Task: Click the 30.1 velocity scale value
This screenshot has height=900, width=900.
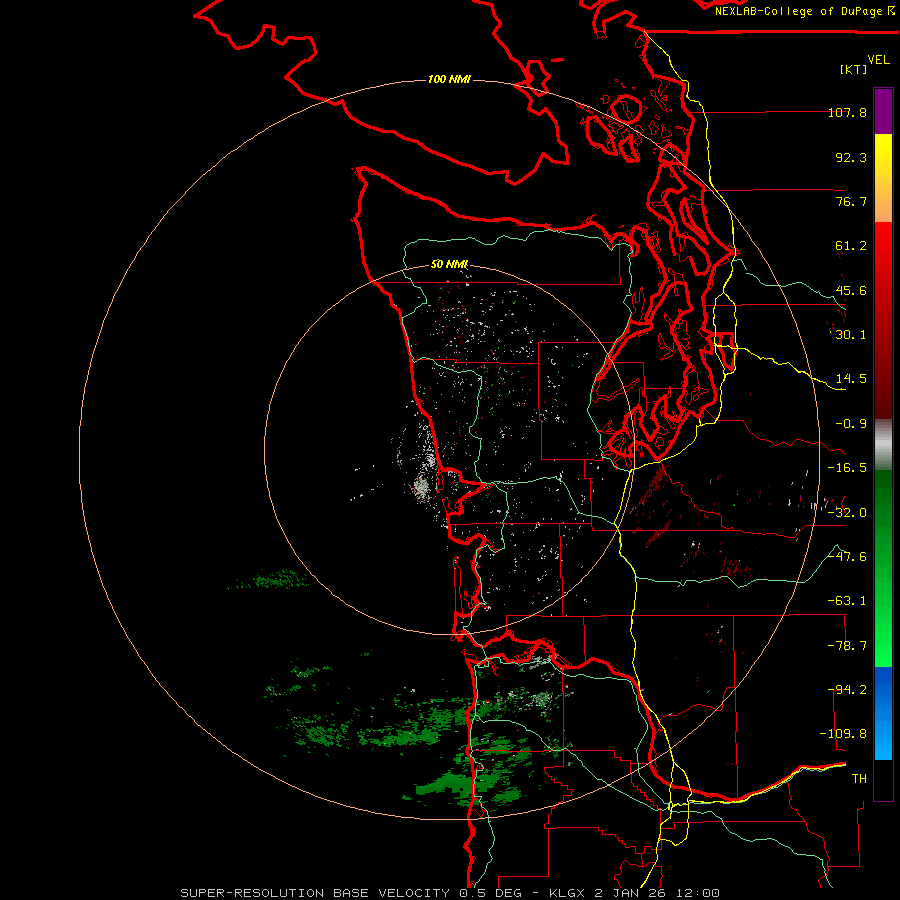Action: pyautogui.click(x=851, y=335)
